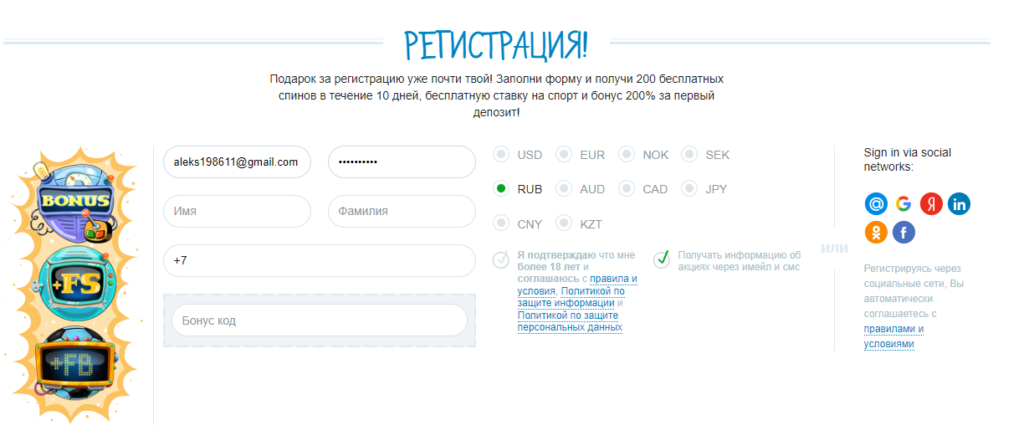Select KZT currency
This screenshot has height=441, width=1024.
tap(564, 223)
